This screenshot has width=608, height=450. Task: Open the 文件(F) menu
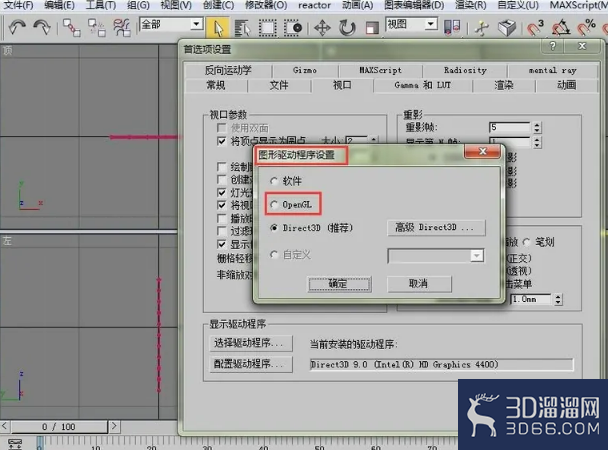click(18, 5)
